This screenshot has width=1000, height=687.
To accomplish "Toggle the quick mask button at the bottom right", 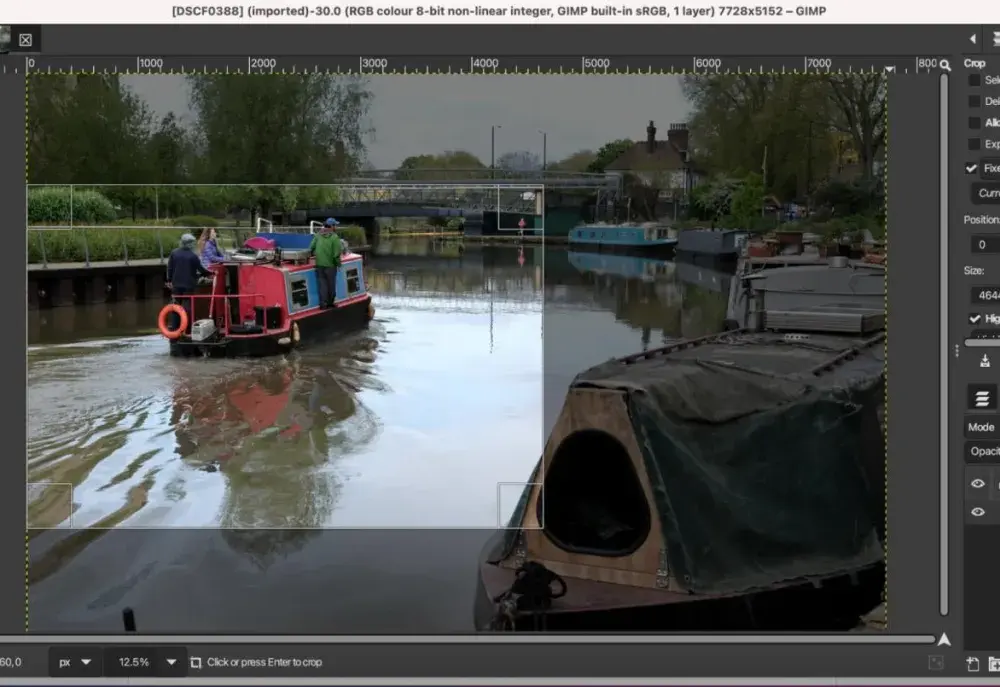I will click(x=936, y=663).
